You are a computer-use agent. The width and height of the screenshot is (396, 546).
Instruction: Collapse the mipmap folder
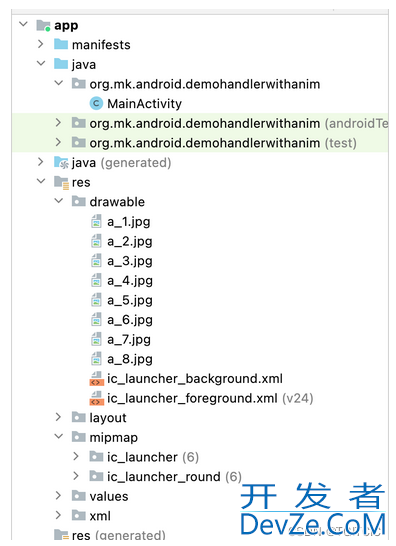[x=59, y=436]
